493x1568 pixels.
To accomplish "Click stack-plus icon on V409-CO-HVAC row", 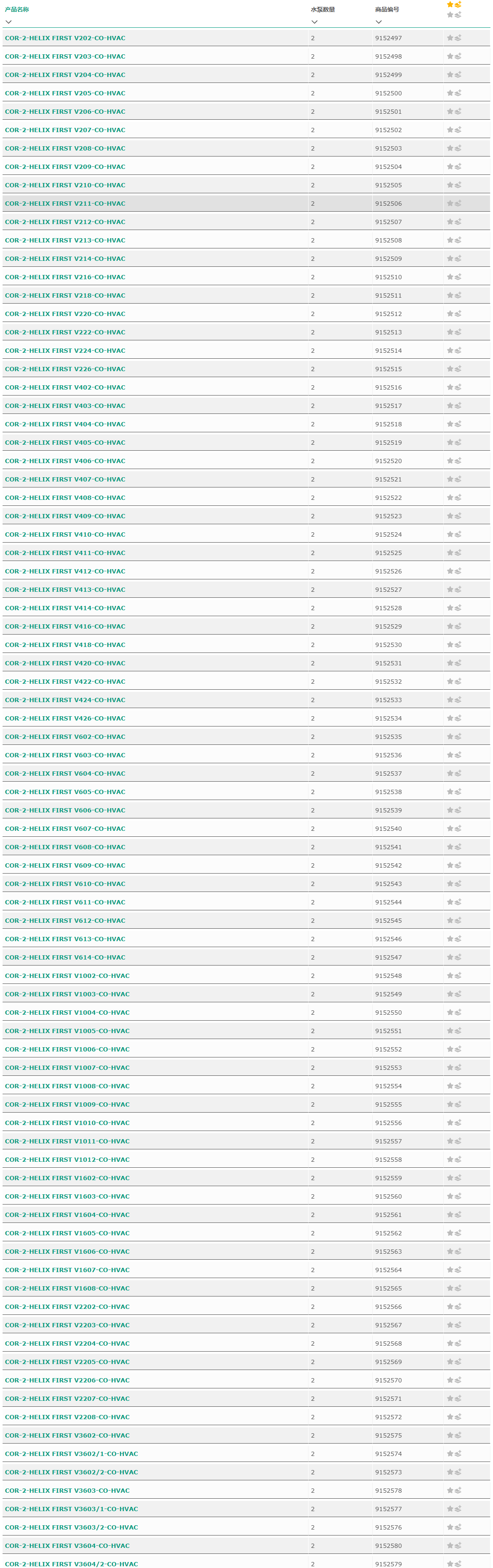I will tap(458, 516).
